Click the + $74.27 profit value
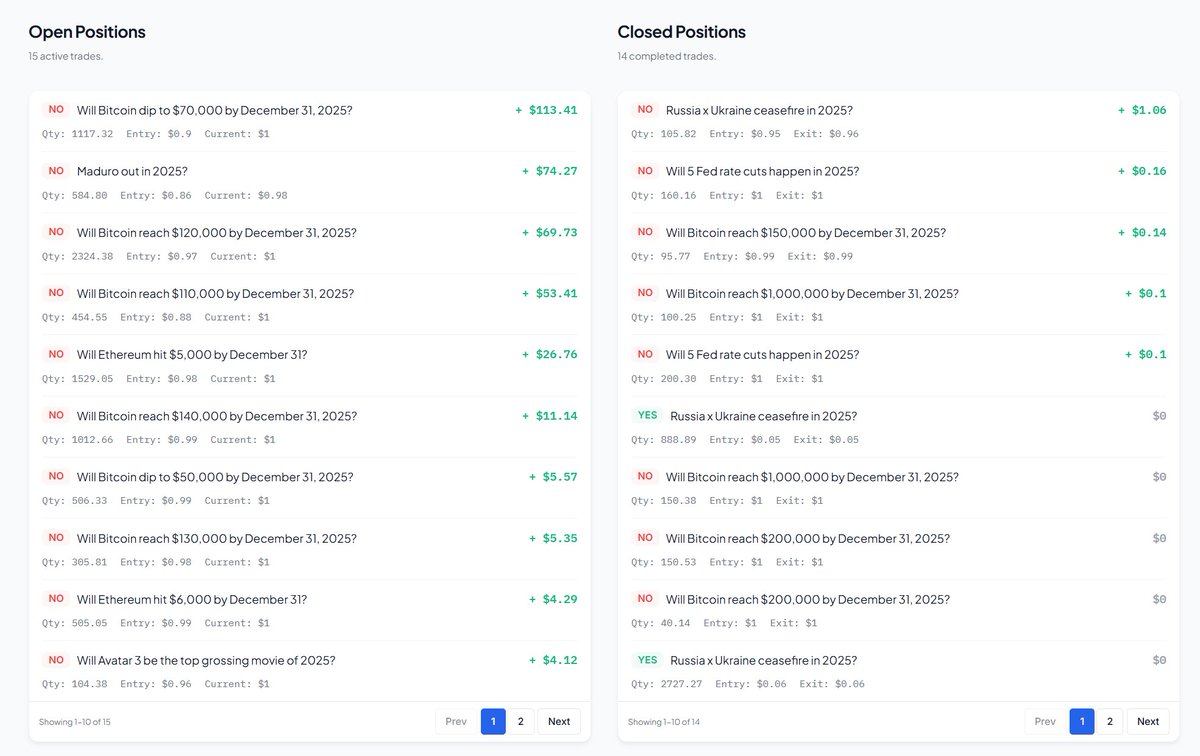This screenshot has width=1200, height=756. [550, 171]
